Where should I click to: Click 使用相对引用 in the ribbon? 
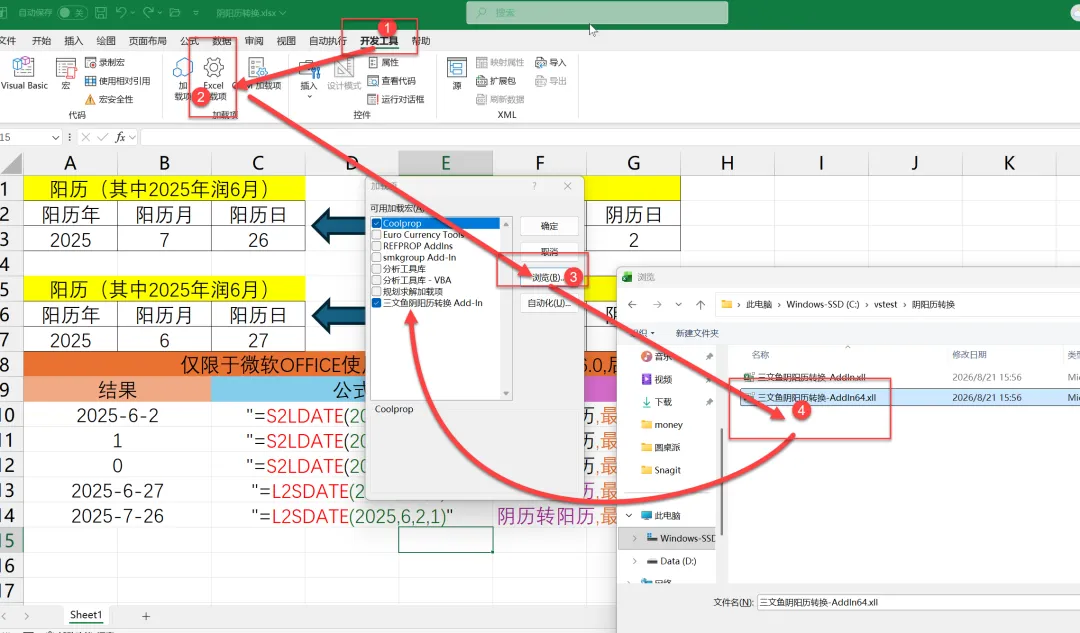click(x=118, y=81)
